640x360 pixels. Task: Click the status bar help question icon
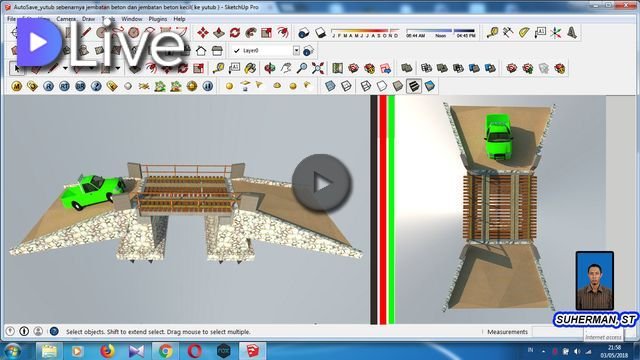click(x=53, y=331)
